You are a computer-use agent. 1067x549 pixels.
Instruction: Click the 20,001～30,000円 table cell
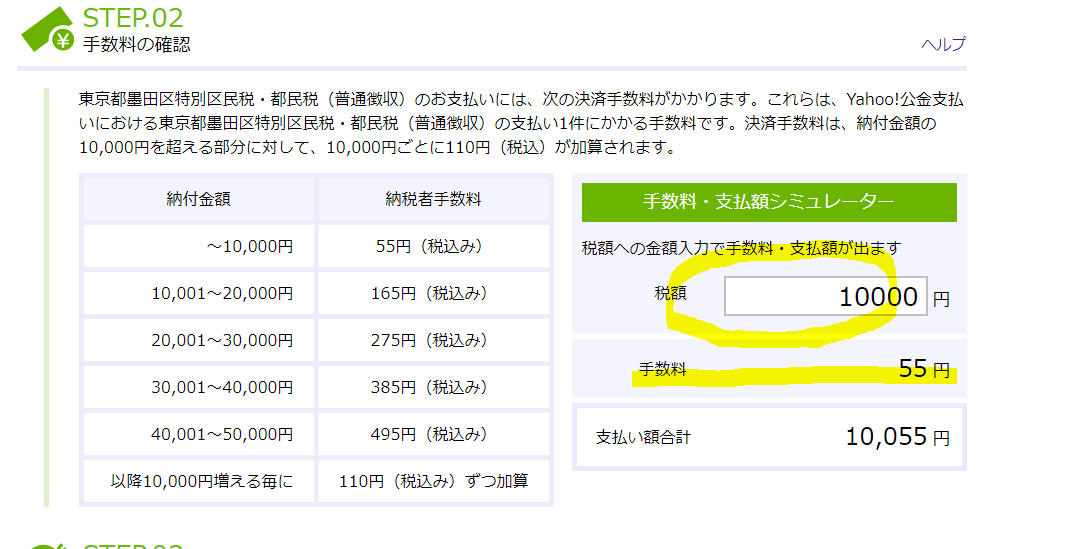(x=199, y=340)
